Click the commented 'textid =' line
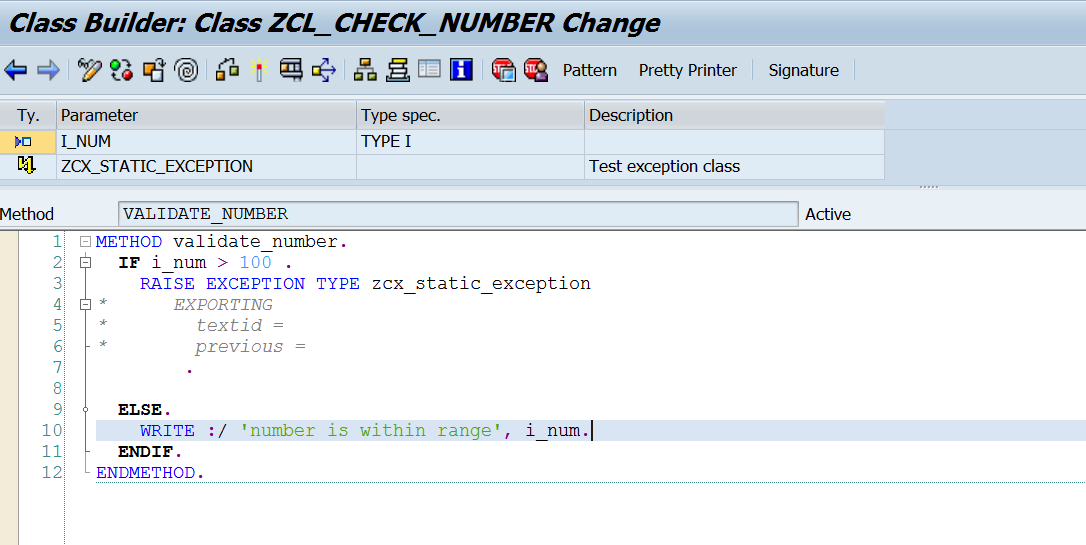 [240, 325]
